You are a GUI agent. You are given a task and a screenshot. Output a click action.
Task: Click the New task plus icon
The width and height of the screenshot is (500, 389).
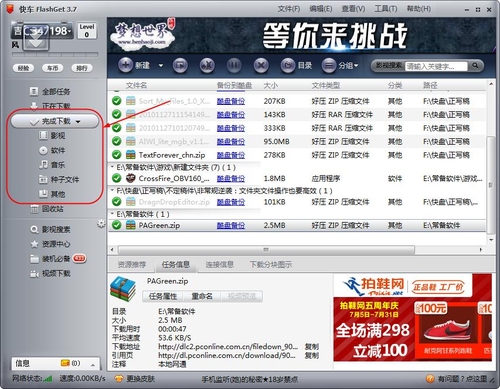(126, 65)
